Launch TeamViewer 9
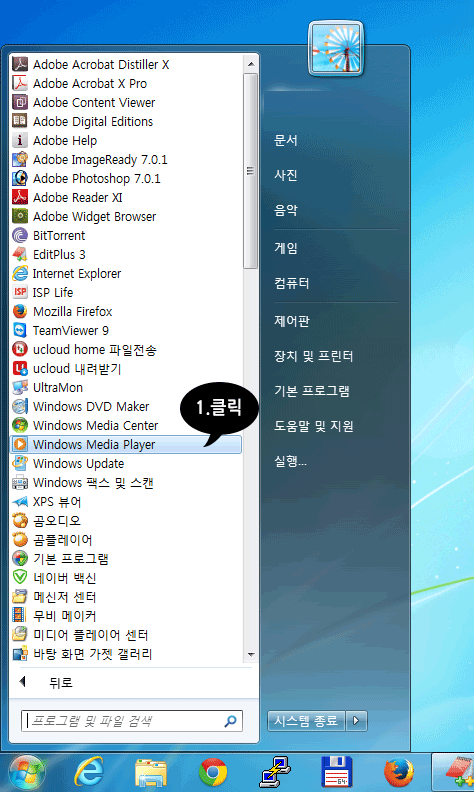Image resolution: width=474 pixels, height=792 pixels. click(126, 330)
